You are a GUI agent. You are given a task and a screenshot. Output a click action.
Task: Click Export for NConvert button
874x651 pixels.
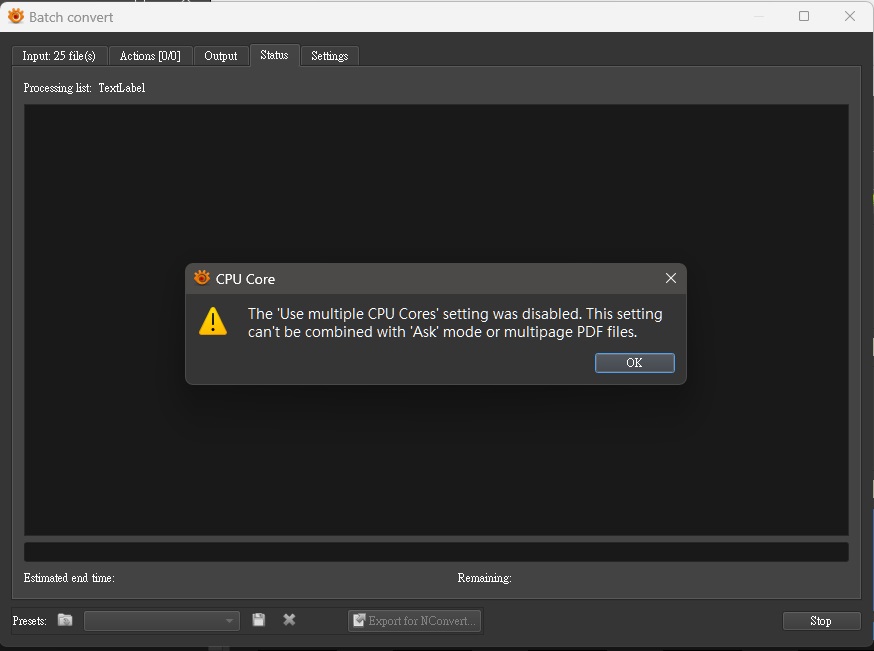(x=415, y=620)
